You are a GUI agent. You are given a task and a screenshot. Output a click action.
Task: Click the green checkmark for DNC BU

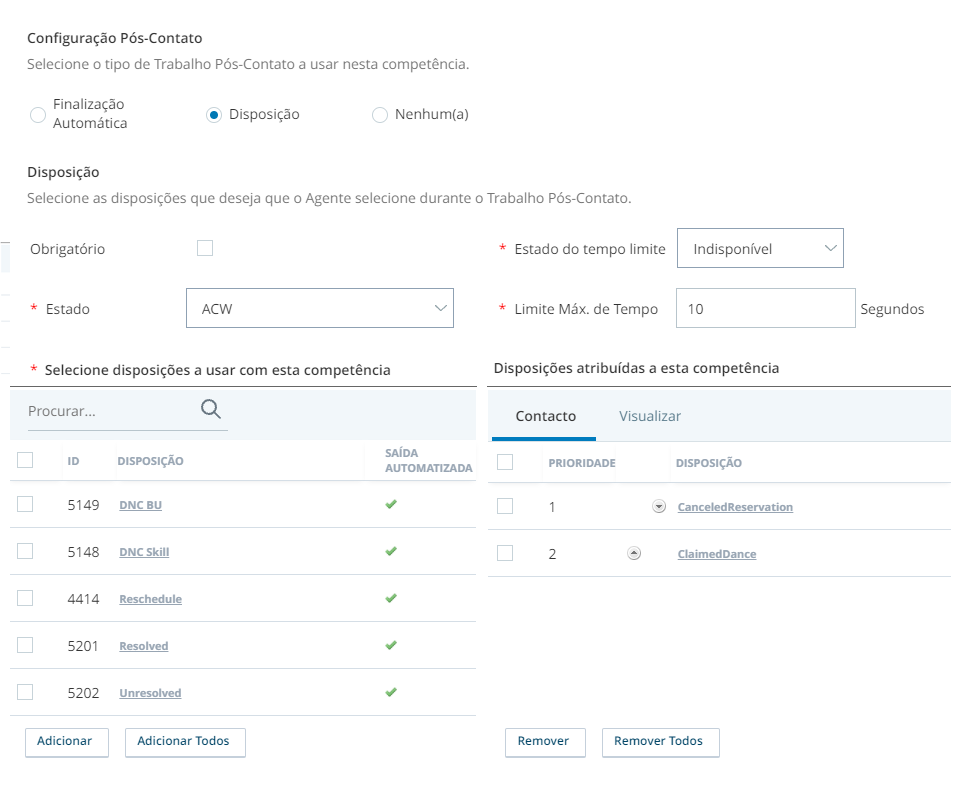pyautogui.click(x=391, y=504)
